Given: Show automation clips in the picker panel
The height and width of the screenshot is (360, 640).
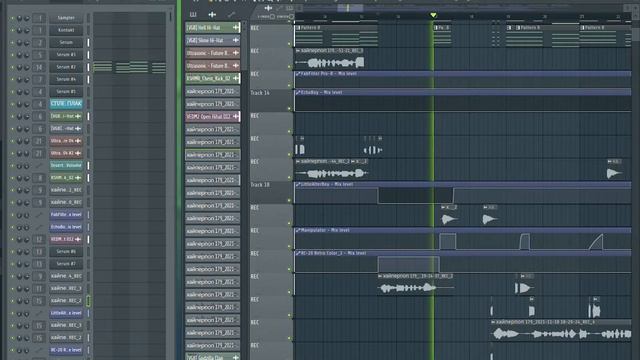Looking at the screenshot, I should (x=231, y=15).
